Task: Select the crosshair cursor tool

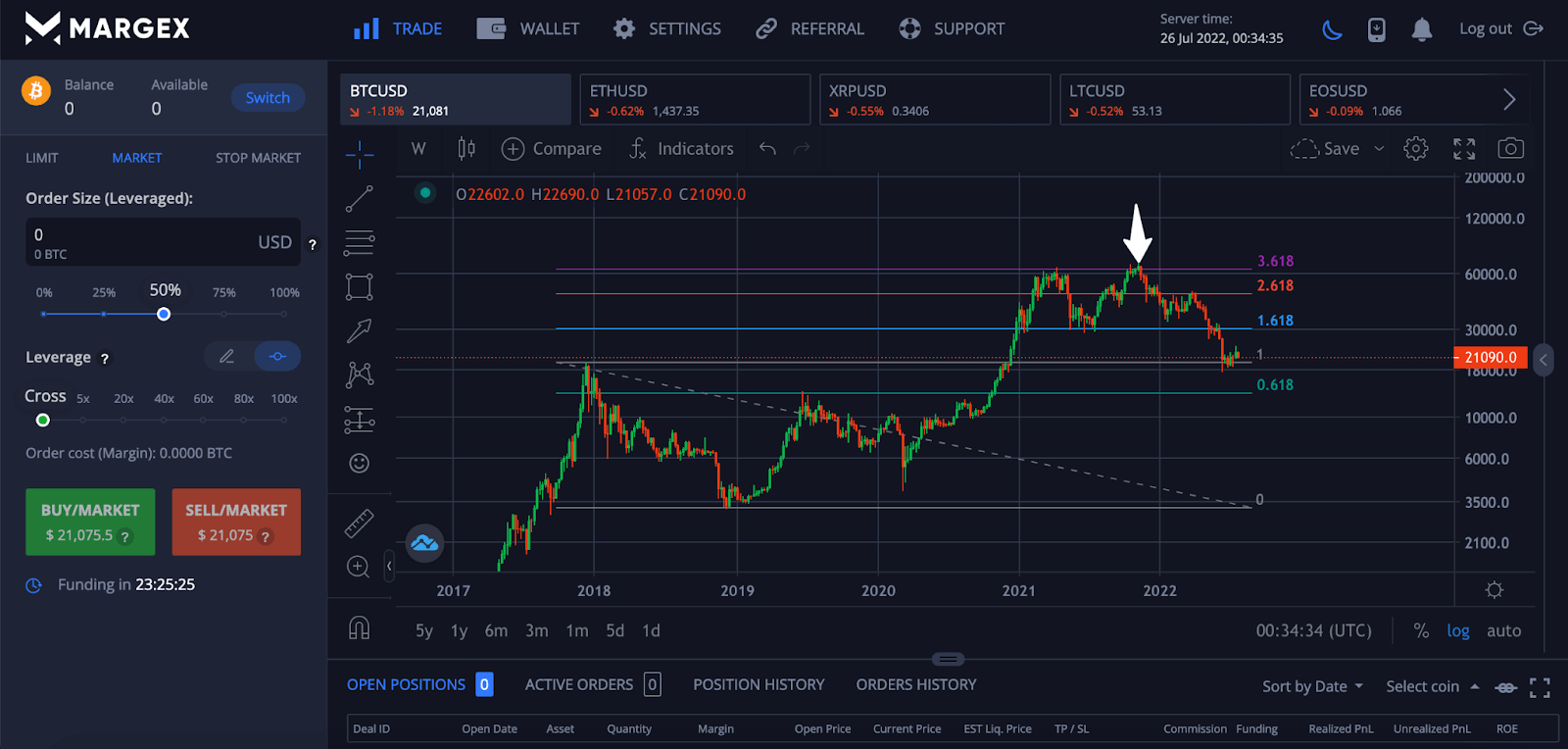Action: (360, 154)
